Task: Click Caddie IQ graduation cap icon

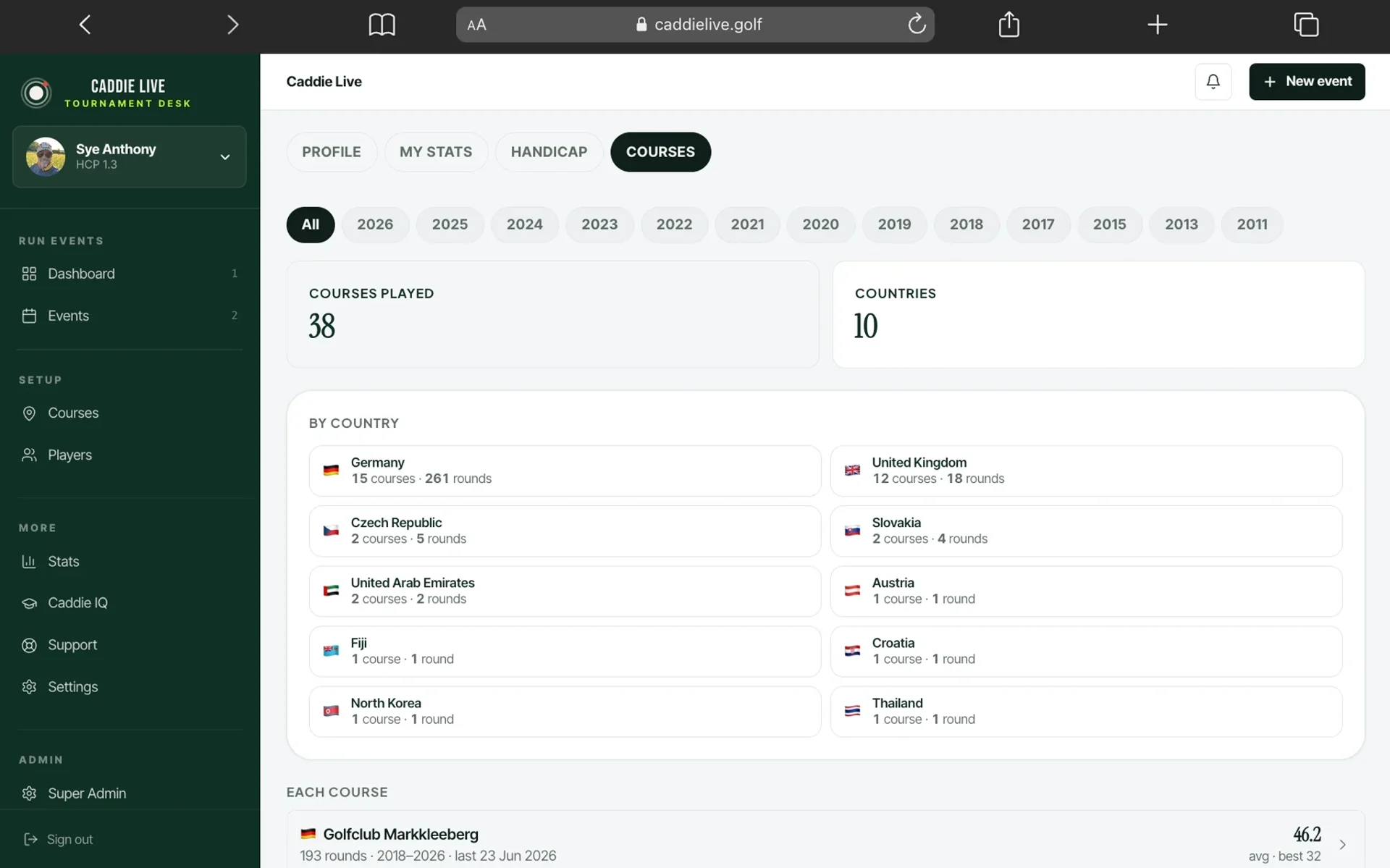Action: pos(29,602)
